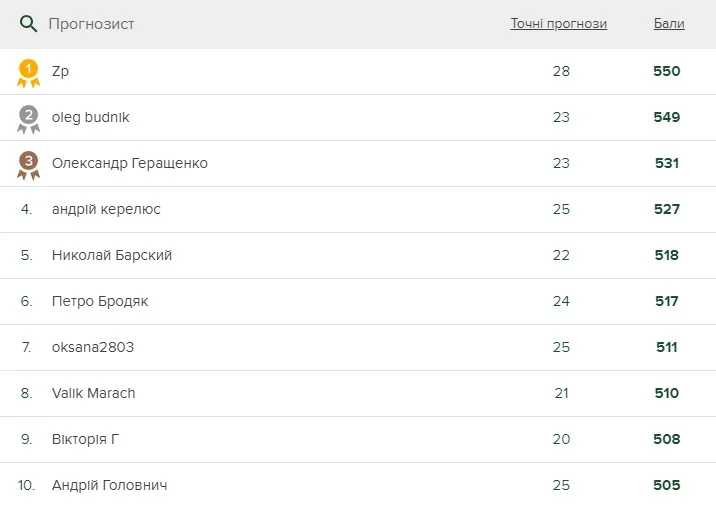Click the 550 points score
Image resolution: width=716 pixels, height=507 pixels.
coord(666,72)
